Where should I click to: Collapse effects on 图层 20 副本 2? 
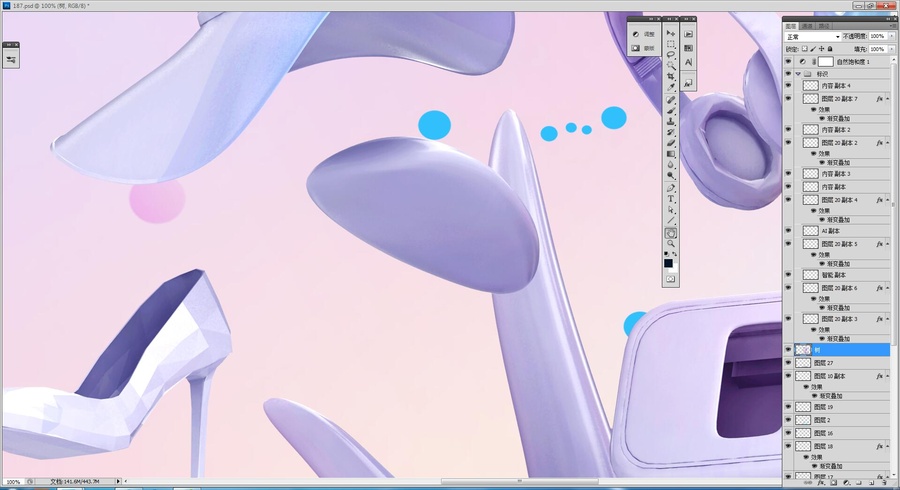[x=887, y=143]
